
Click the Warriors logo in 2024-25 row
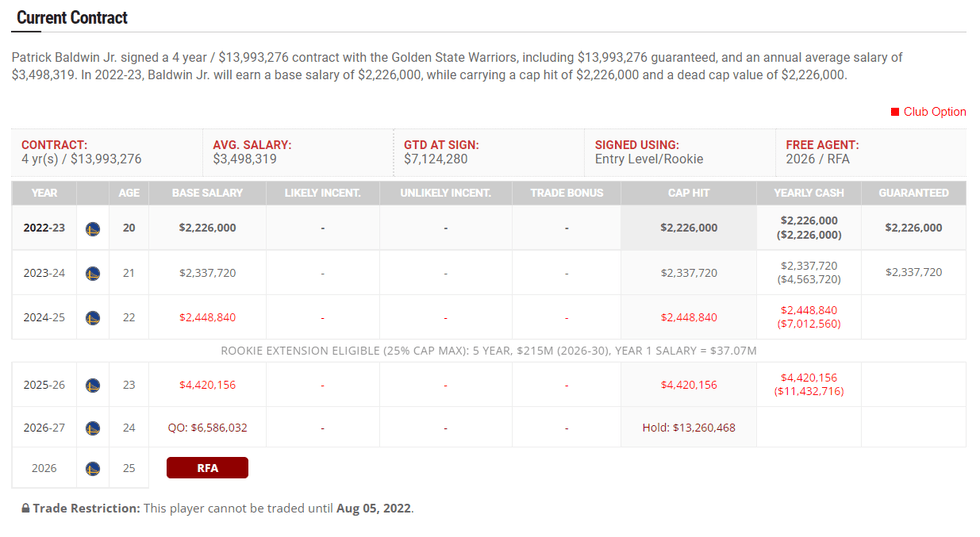pyautogui.click(x=93, y=318)
